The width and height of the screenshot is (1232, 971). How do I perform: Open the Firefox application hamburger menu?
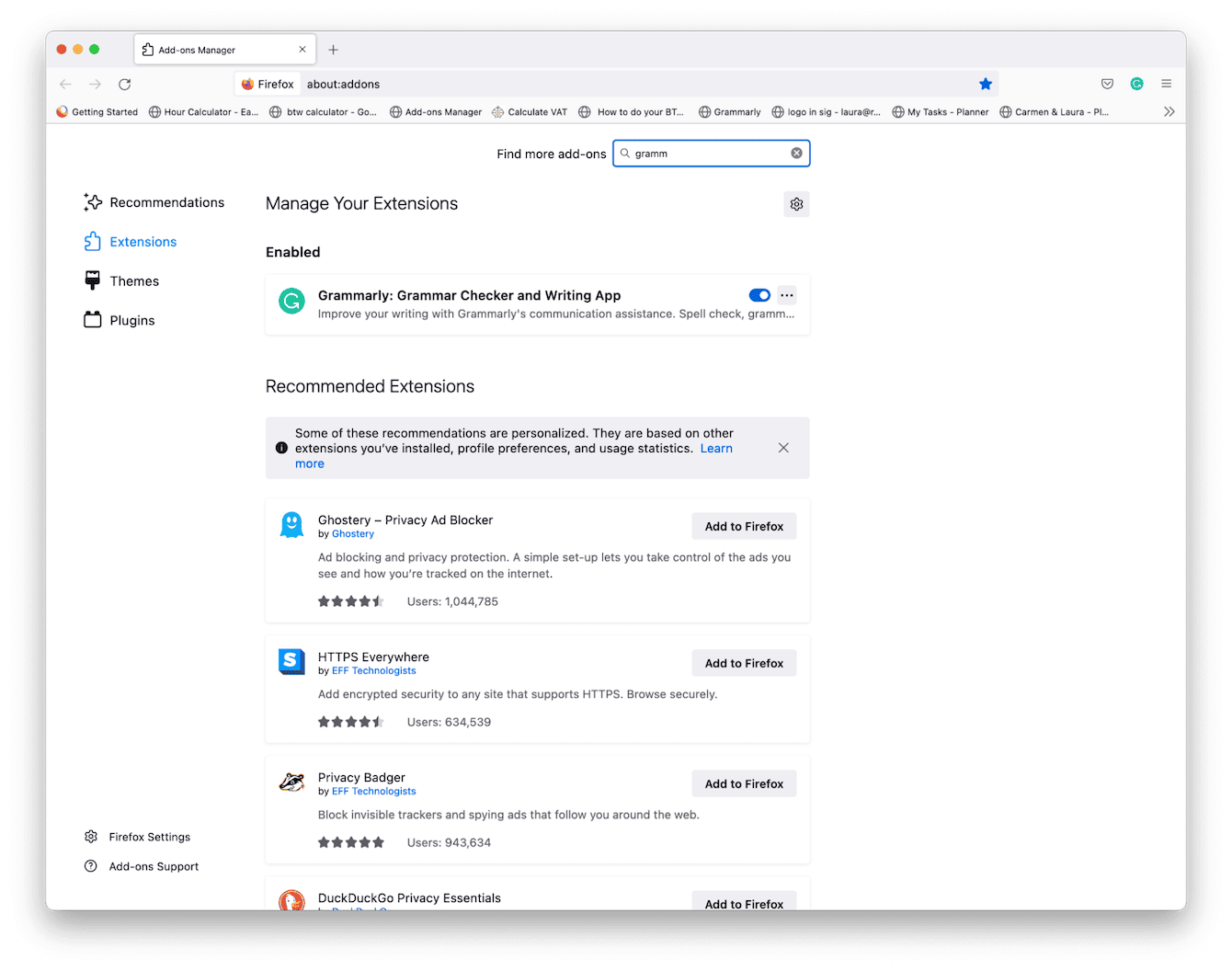[x=1166, y=84]
